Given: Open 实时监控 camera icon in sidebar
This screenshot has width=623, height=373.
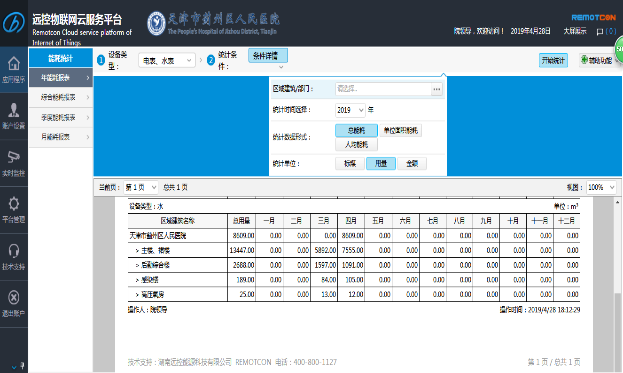Looking at the screenshot, I should 14,157.
